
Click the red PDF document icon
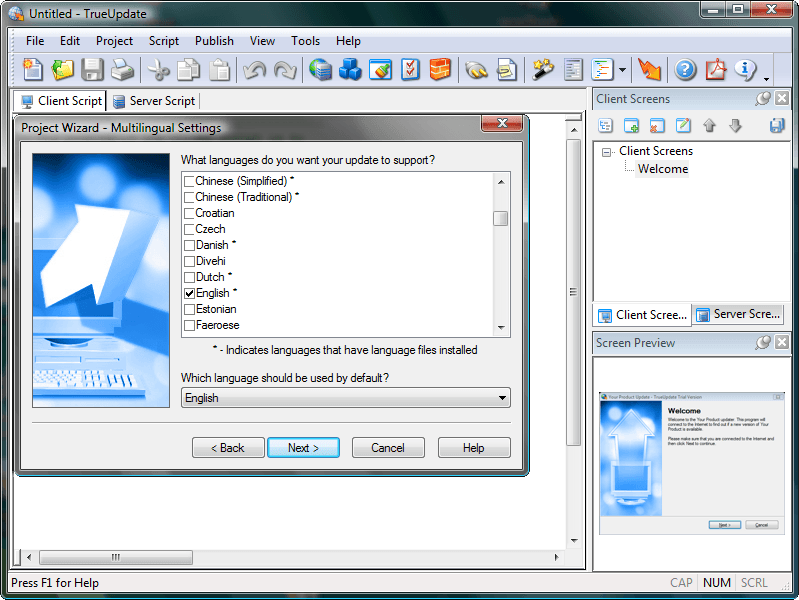pos(716,70)
